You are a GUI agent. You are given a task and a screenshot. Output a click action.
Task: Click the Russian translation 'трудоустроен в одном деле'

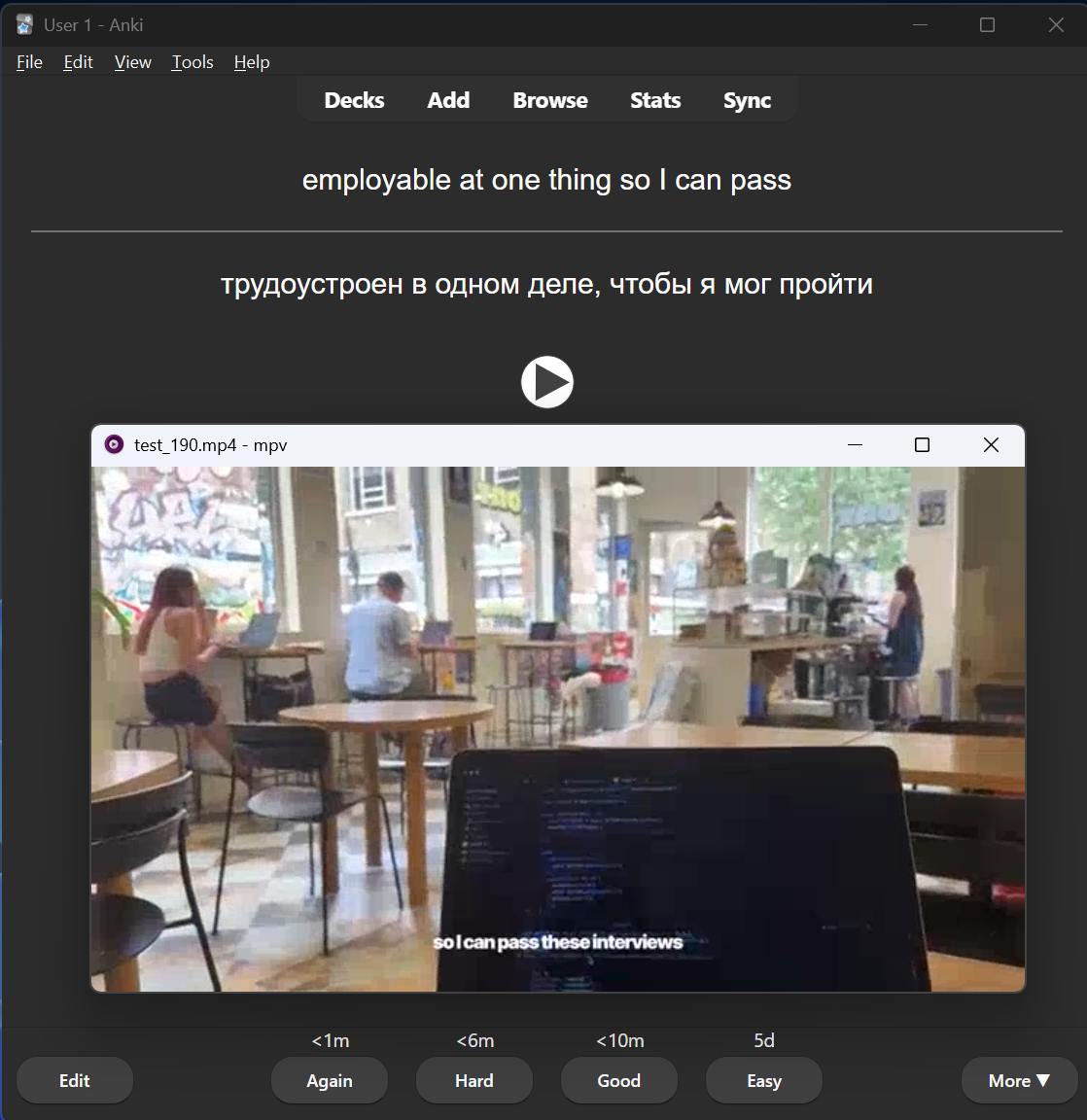coord(406,284)
